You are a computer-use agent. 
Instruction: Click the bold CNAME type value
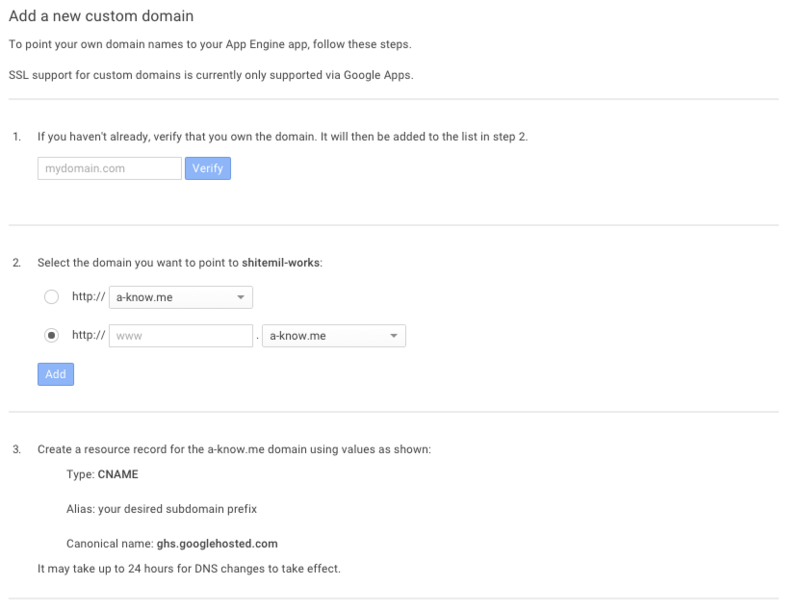pyautogui.click(x=118, y=474)
